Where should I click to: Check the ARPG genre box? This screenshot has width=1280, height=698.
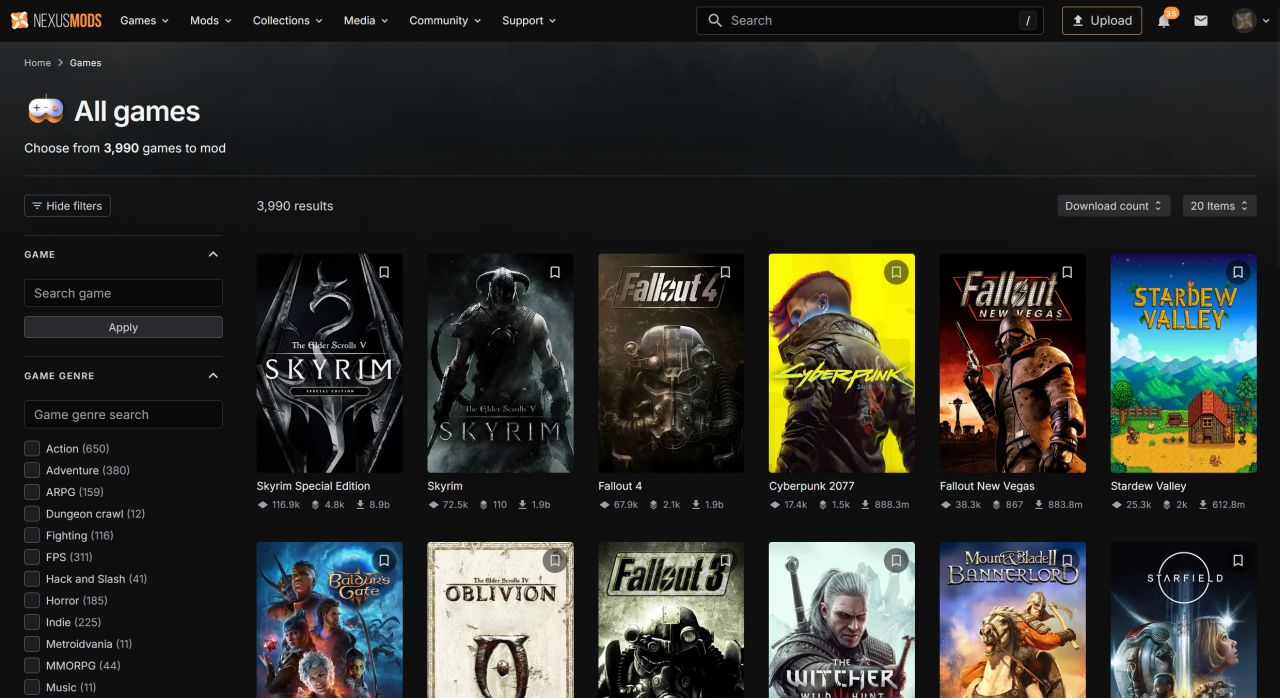point(32,492)
